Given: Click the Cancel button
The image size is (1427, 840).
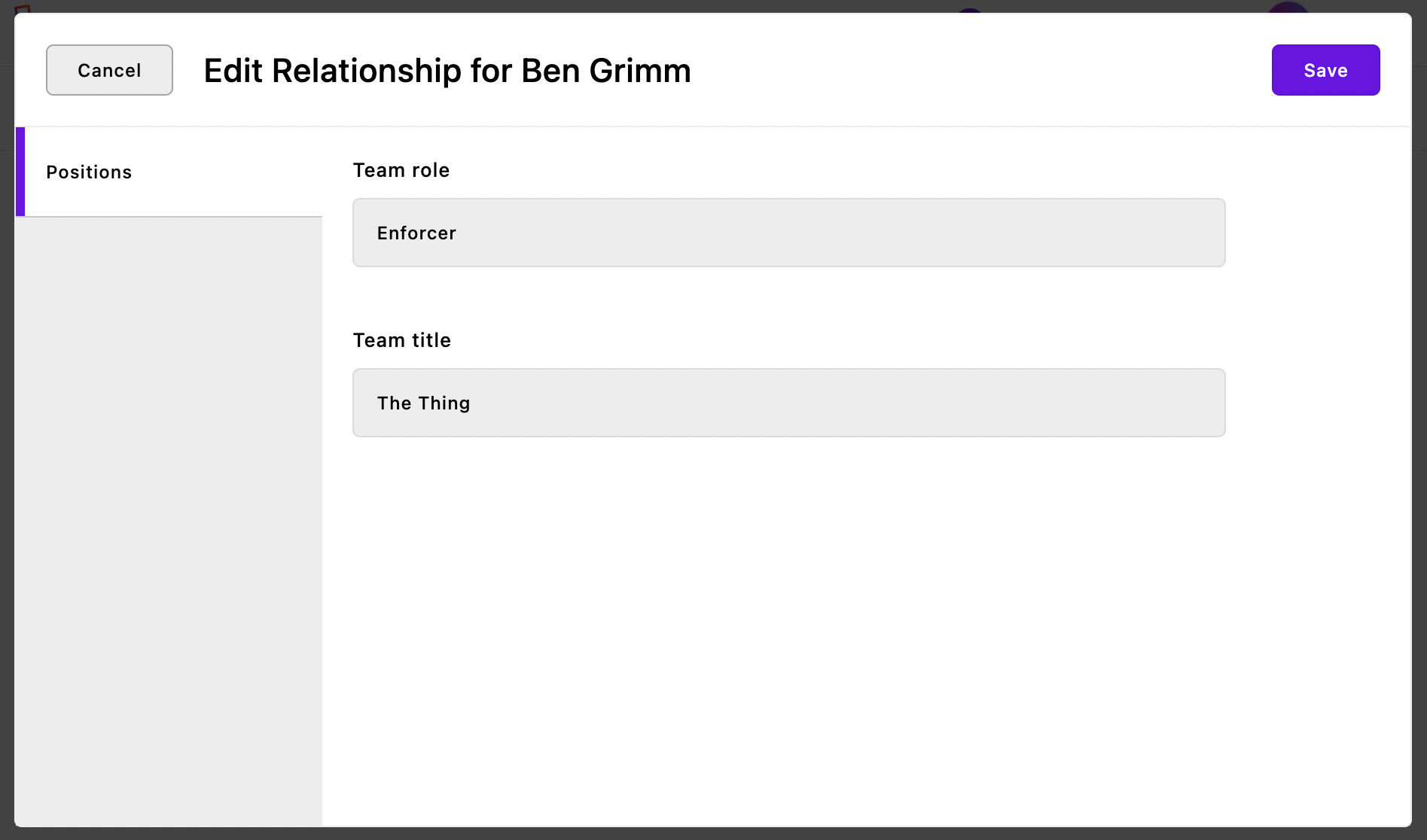Looking at the screenshot, I should pyautogui.click(x=109, y=70).
